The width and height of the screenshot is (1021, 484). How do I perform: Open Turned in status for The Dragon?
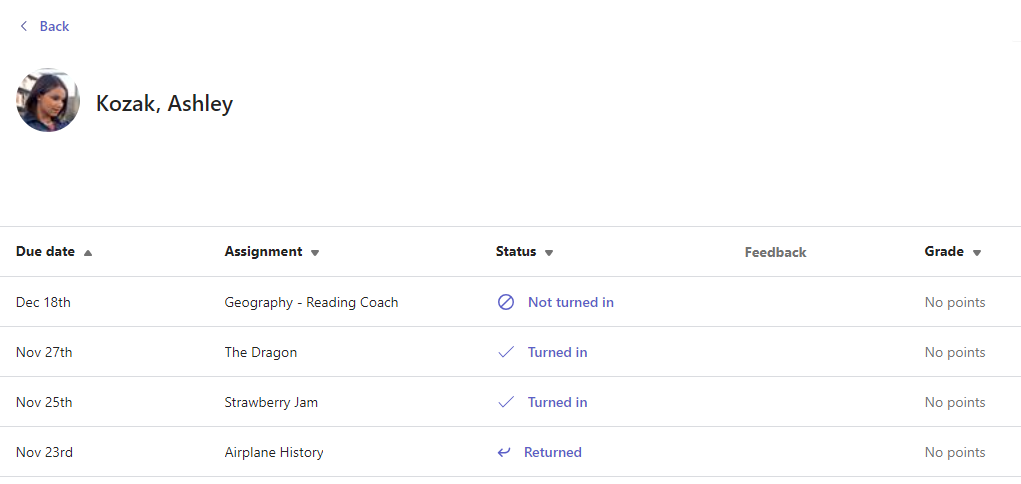coord(557,352)
